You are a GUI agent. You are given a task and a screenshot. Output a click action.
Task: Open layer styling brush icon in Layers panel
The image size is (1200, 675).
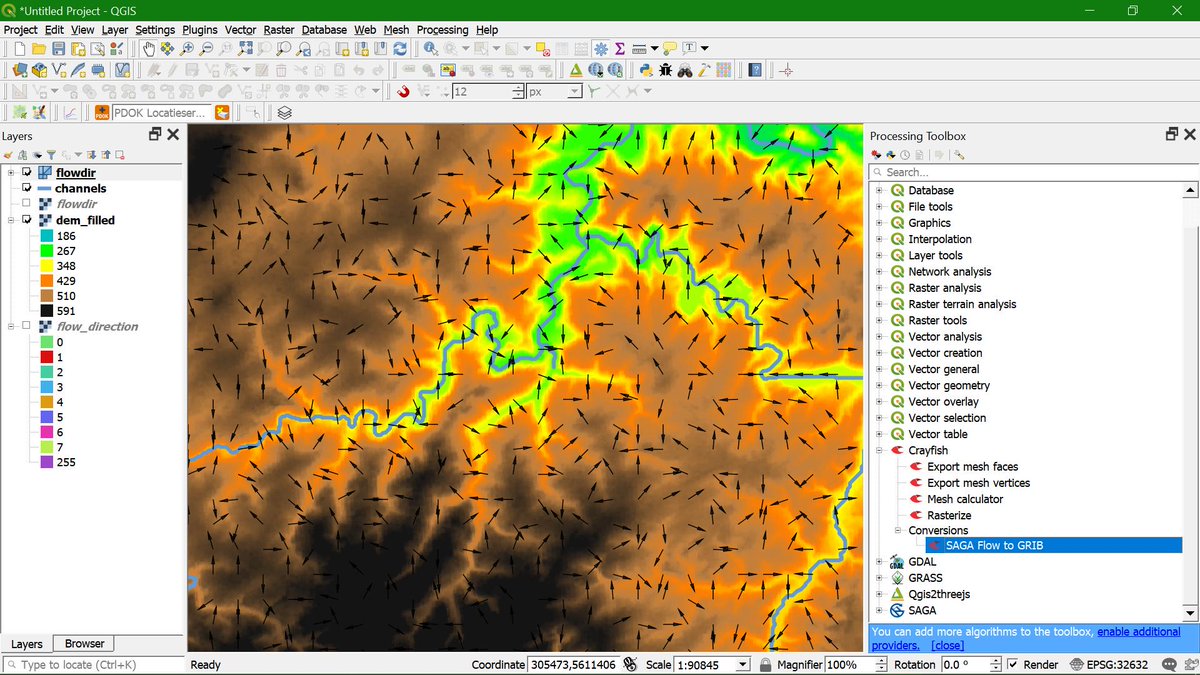[9, 155]
